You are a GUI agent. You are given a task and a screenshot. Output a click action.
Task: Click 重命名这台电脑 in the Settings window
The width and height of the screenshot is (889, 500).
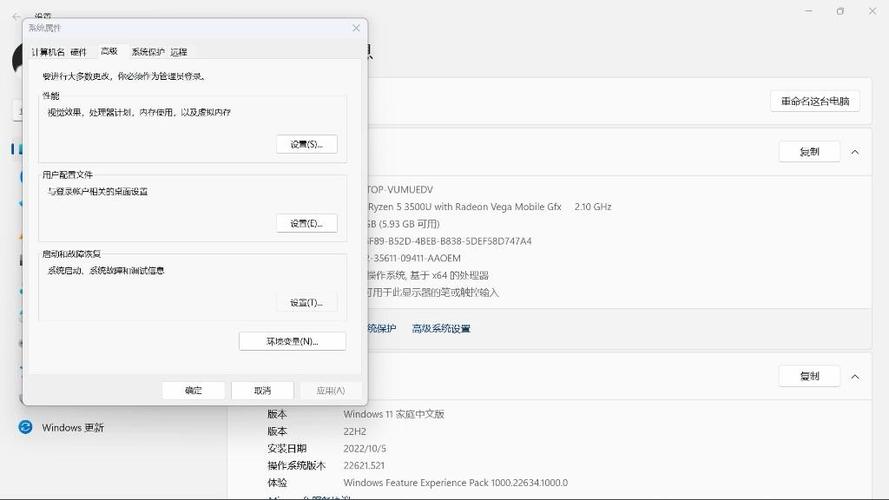(815, 101)
